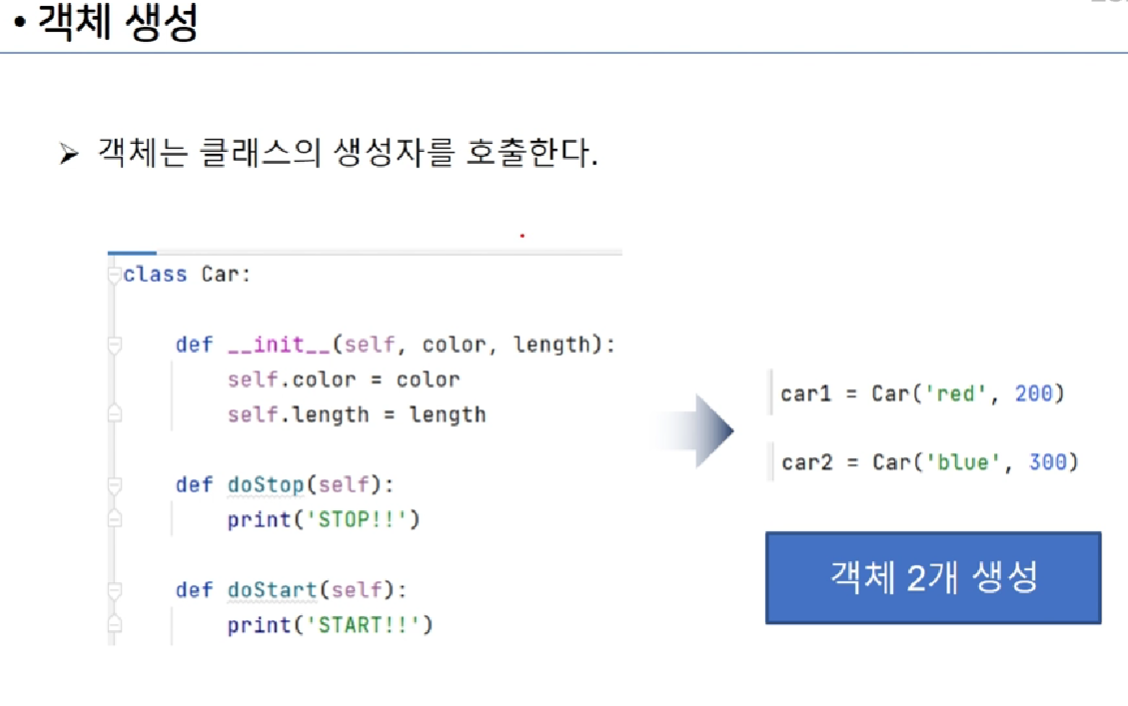Click the blue 객체 2개 생성 box
The image size is (1128, 706).
[933, 577]
